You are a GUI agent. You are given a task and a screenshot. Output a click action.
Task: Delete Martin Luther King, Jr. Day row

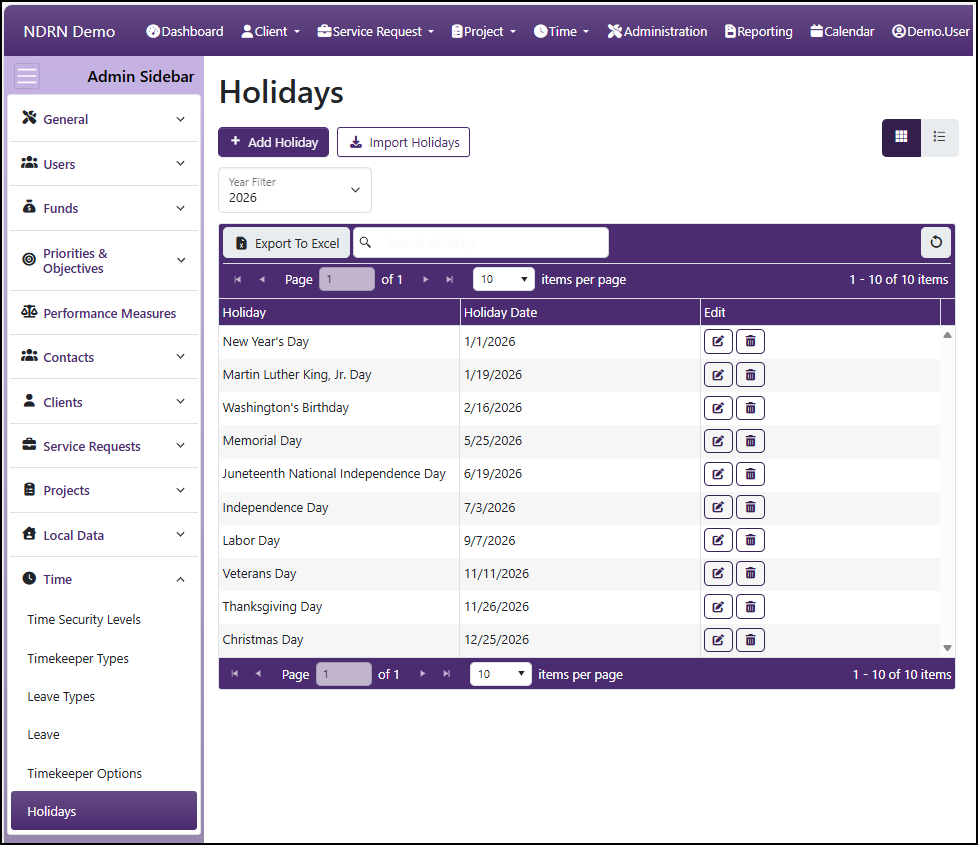tap(750, 375)
